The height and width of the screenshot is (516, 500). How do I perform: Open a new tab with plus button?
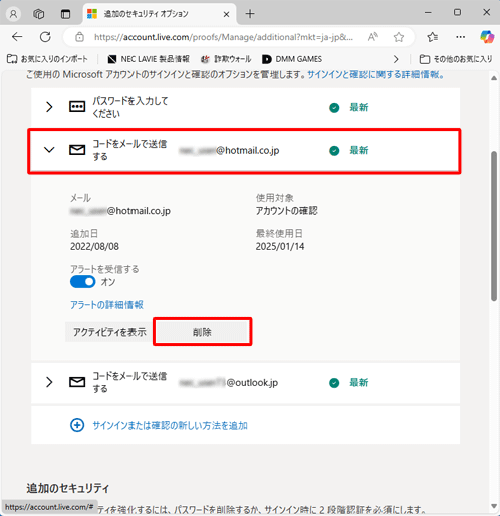(x=250, y=14)
